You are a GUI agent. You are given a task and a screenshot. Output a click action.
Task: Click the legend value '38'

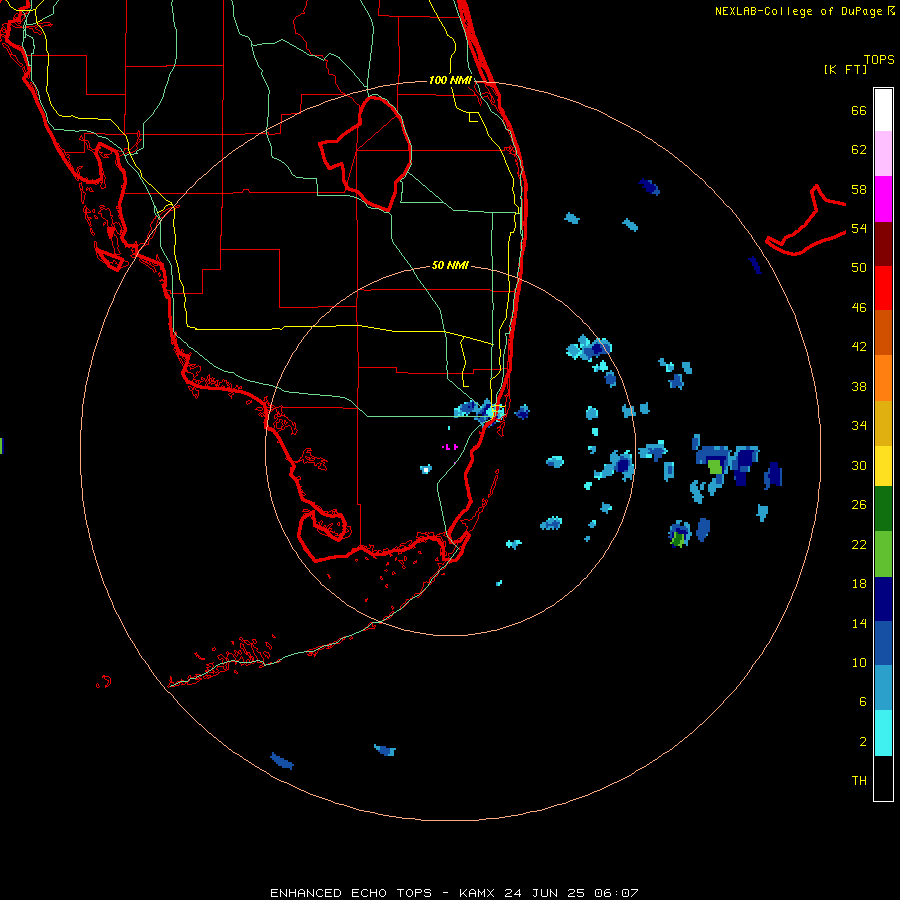[x=859, y=386]
